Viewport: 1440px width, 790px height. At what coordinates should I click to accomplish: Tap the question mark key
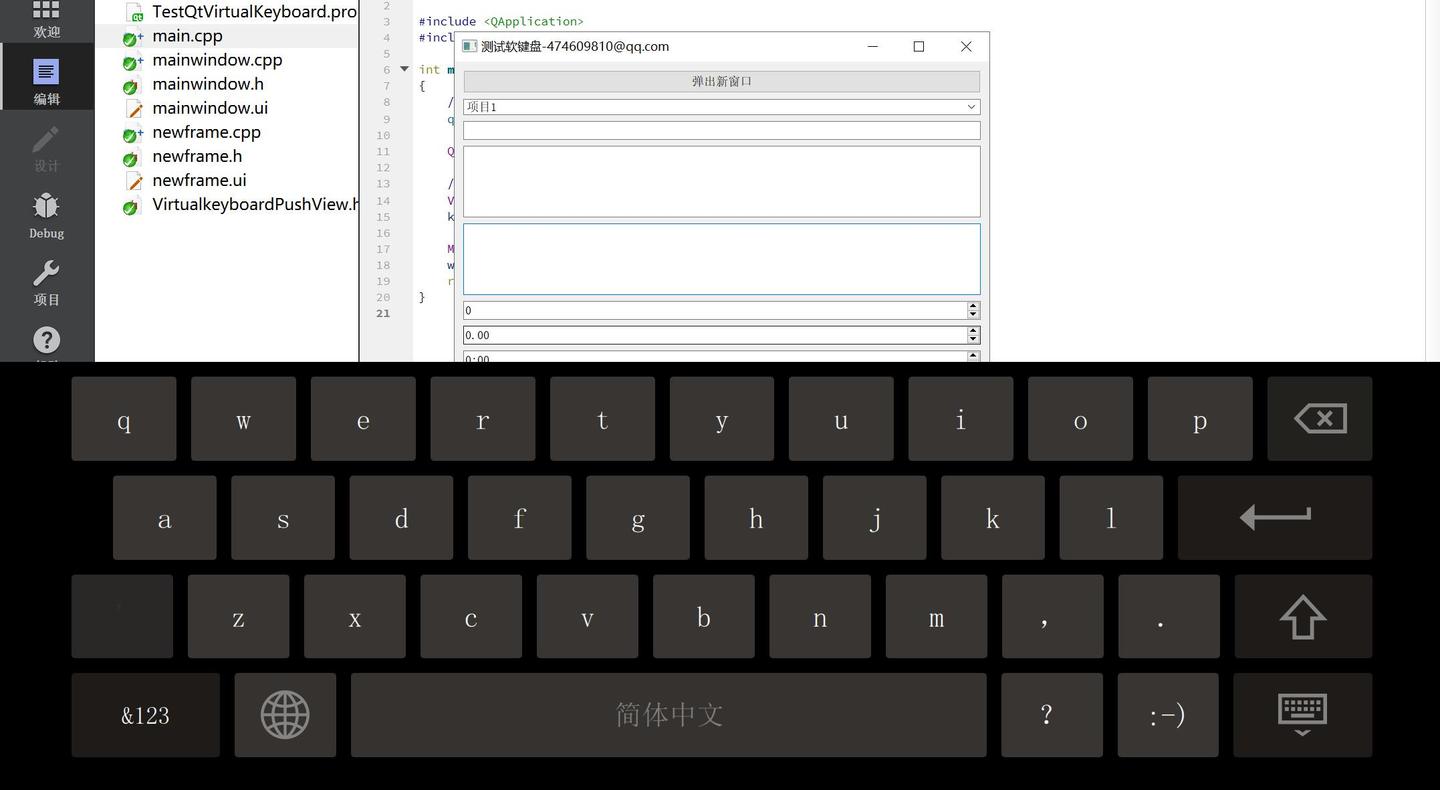(x=1052, y=715)
